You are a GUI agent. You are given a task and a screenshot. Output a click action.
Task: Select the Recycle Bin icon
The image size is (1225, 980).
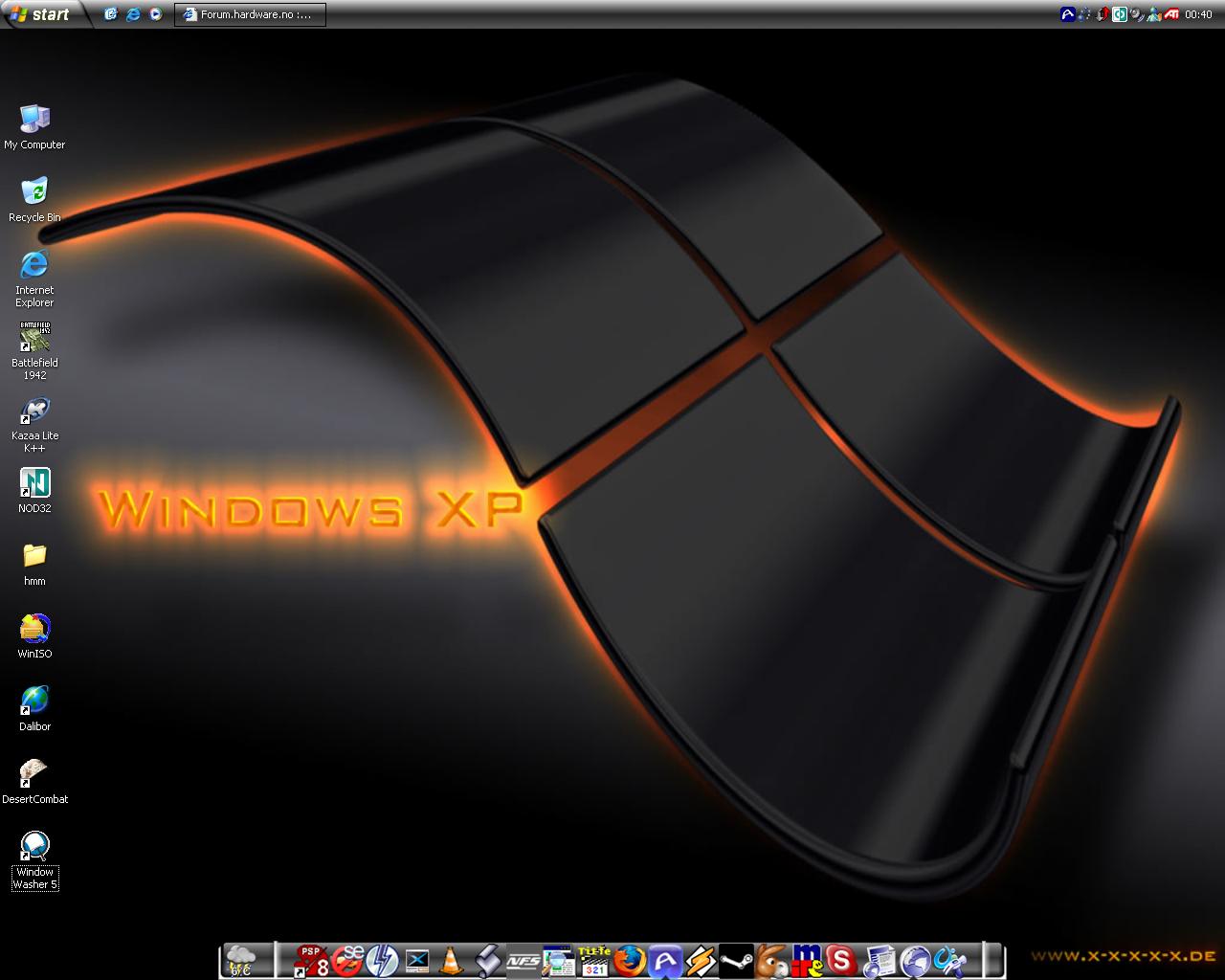pyautogui.click(x=34, y=200)
